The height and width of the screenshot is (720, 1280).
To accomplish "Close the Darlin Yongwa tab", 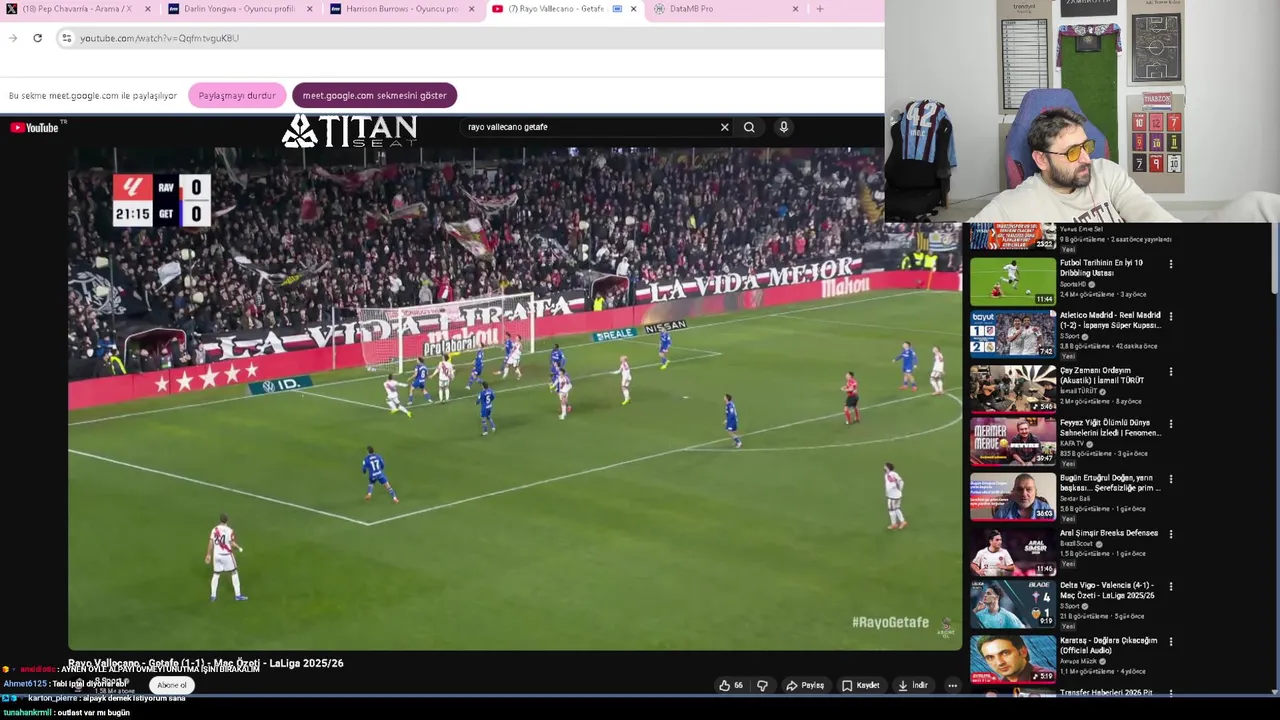I will 309,9.
